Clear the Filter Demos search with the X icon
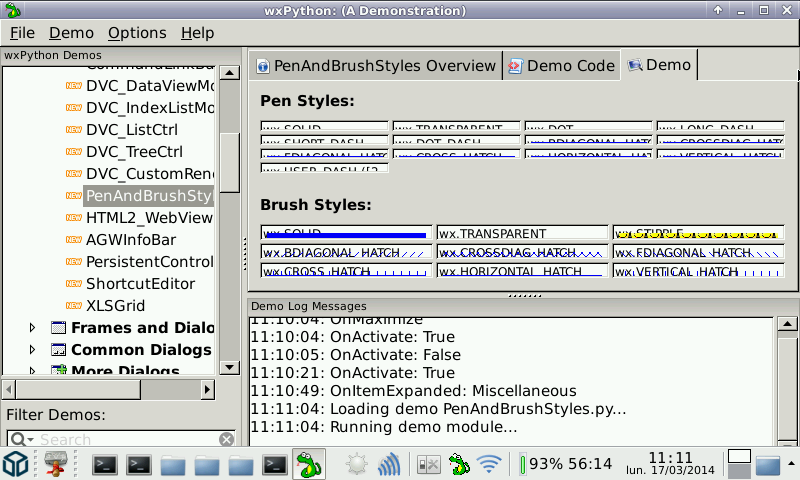The width and height of the screenshot is (800, 480). (227, 439)
